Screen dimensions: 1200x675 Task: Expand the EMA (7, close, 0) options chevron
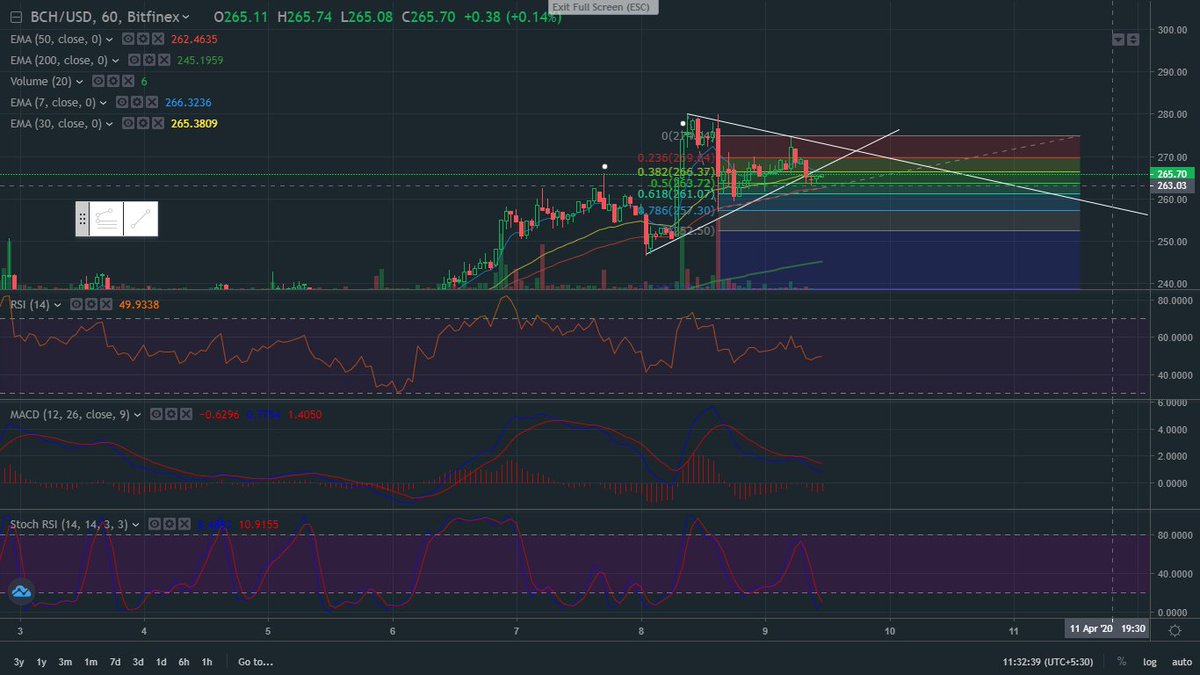[103, 102]
